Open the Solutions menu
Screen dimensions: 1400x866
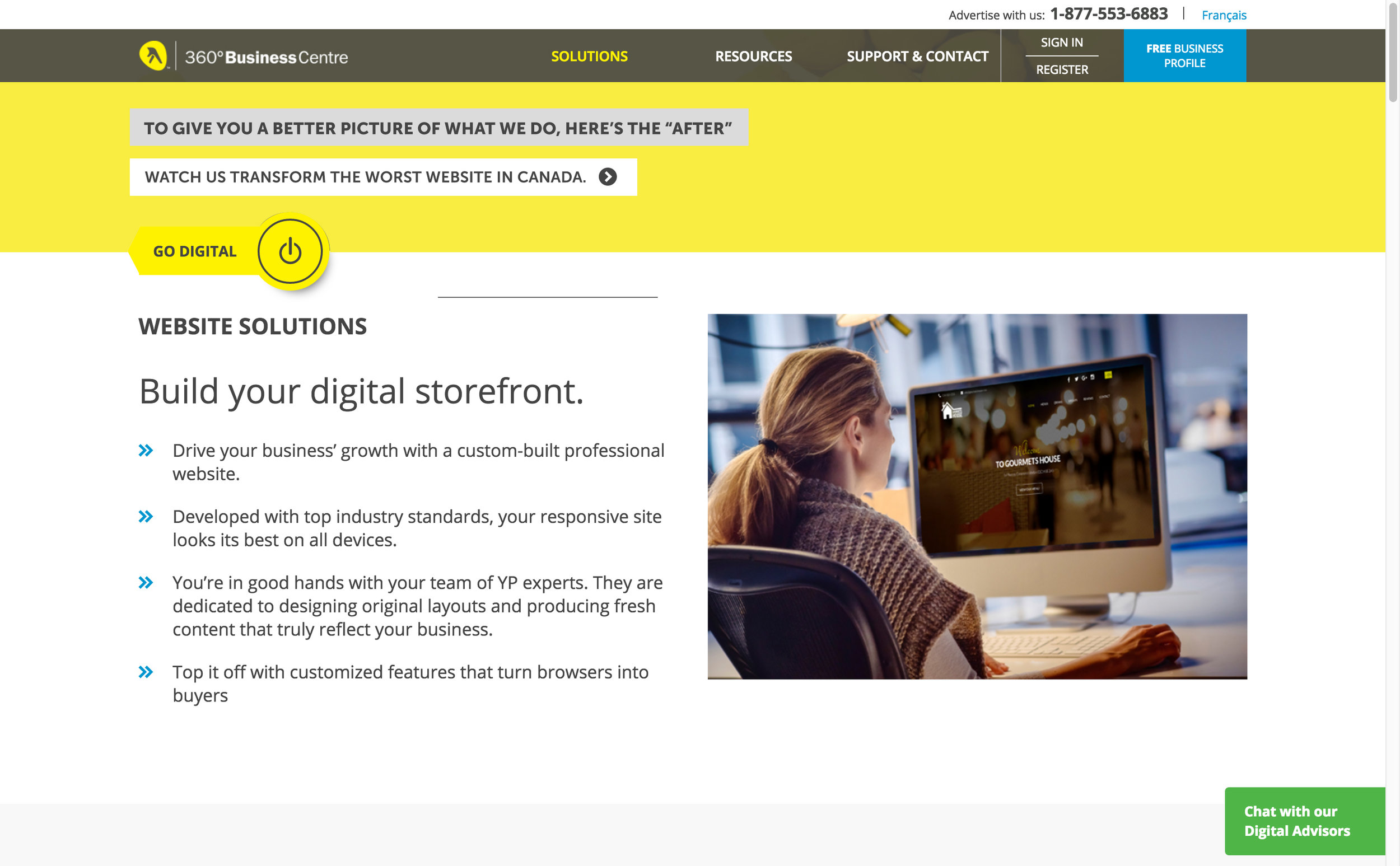click(589, 56)
